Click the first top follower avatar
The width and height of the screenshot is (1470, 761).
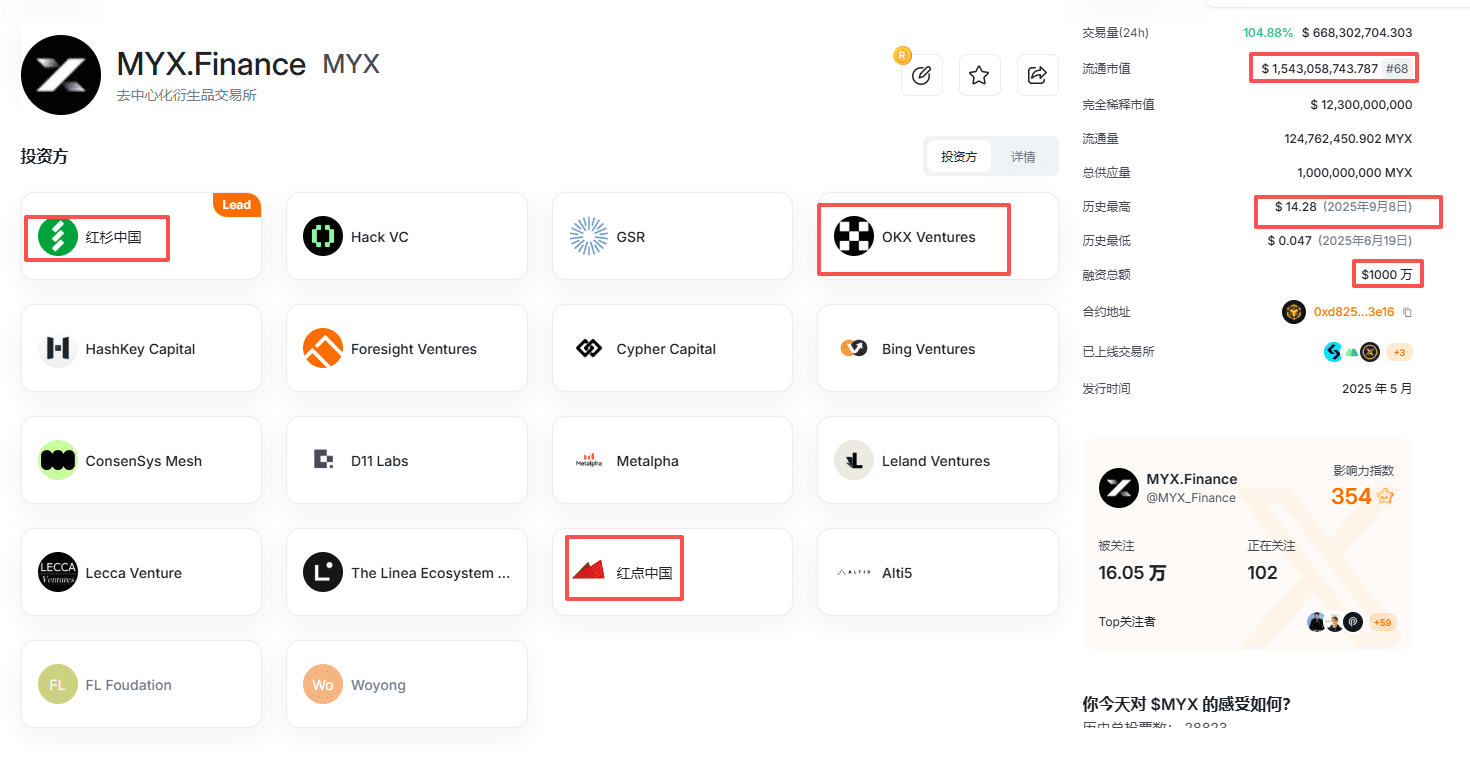coord(1317,622)
